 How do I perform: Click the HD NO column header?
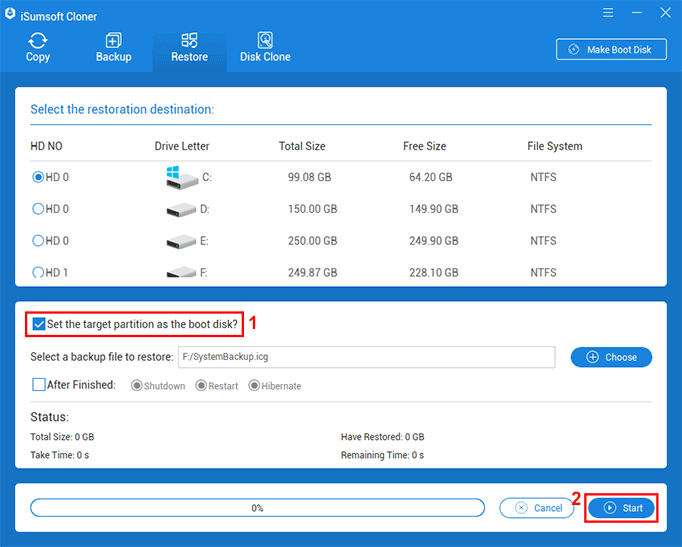(x=47, y=146)
